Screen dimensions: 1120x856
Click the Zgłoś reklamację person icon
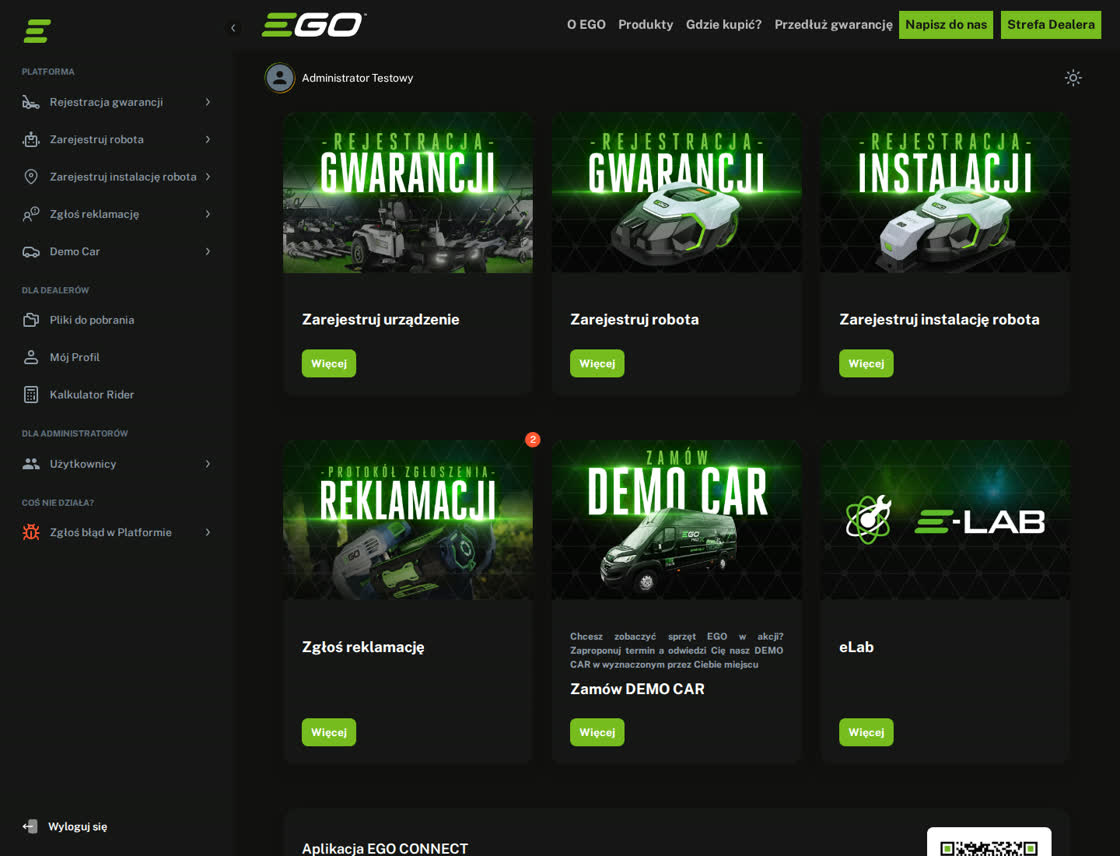tap(31, 214)
